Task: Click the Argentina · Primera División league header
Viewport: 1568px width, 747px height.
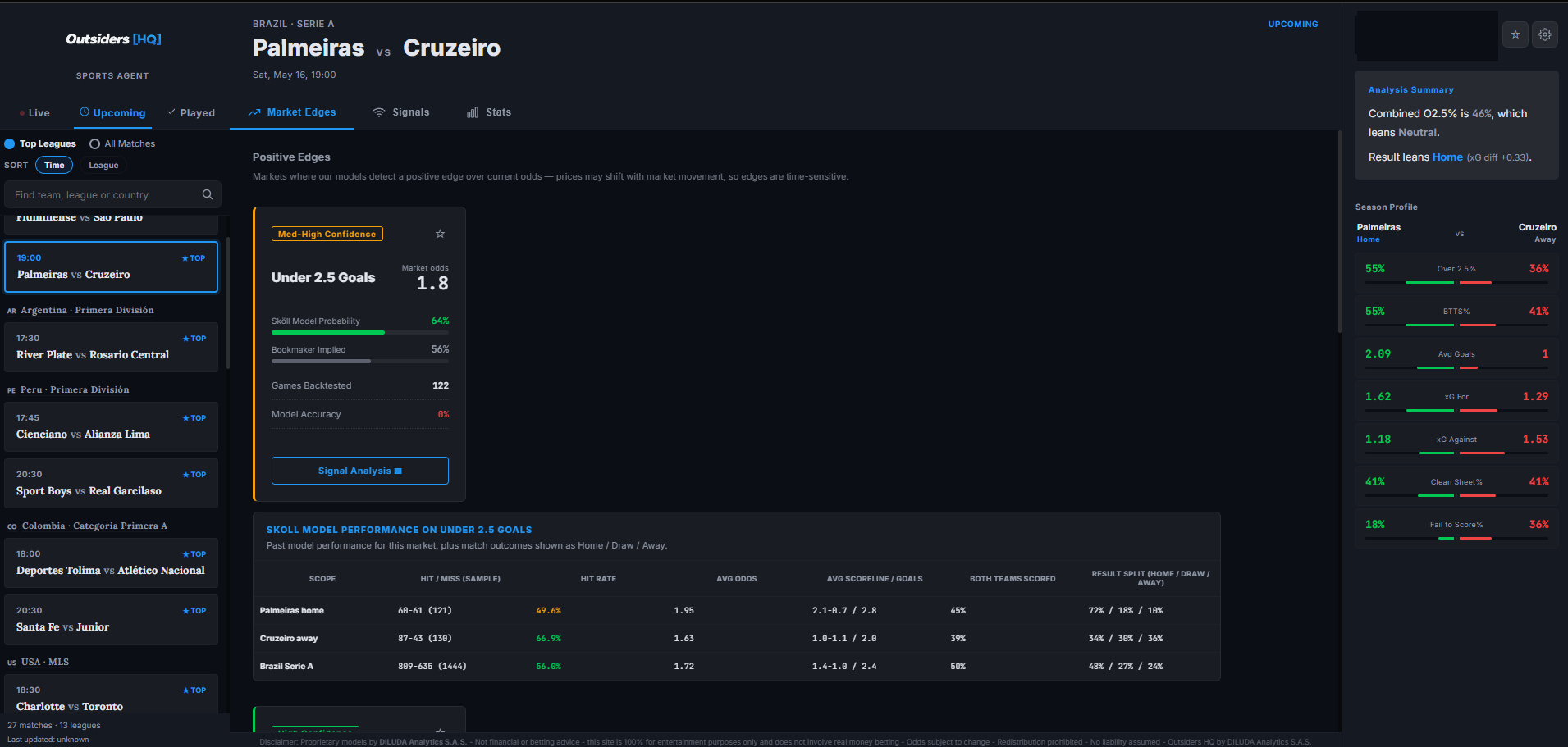Action: tap(80, 310)
